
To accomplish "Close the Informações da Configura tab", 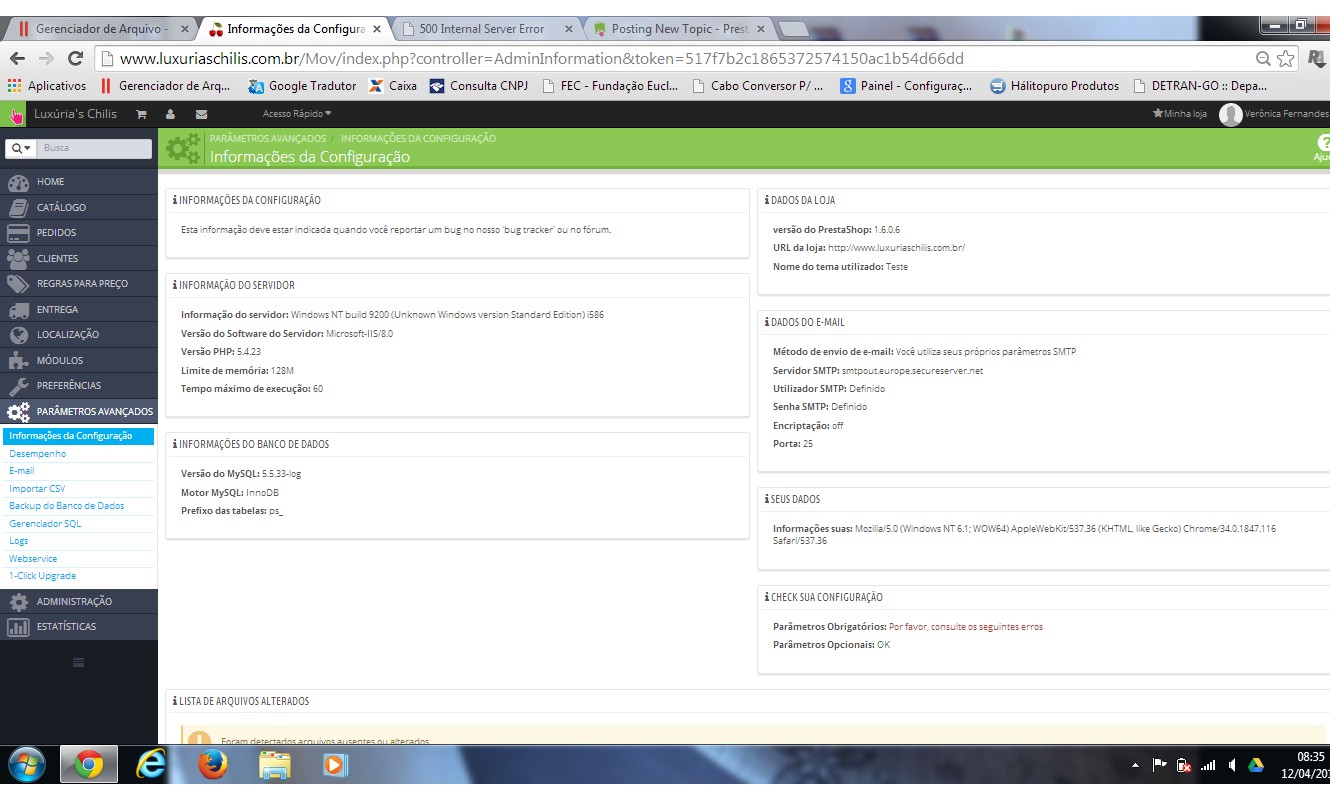I will click(377, 29).
